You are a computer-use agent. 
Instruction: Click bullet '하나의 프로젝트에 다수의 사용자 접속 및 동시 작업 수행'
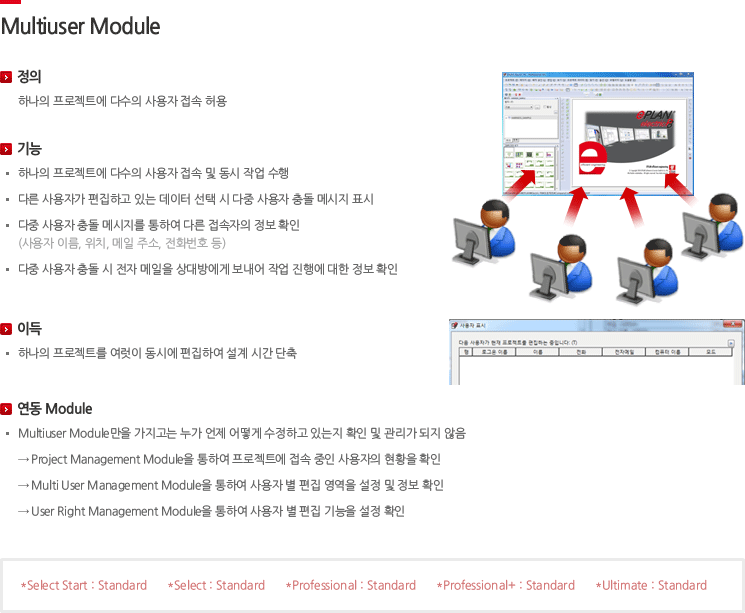pyautogui.click(x=153, y=173)
